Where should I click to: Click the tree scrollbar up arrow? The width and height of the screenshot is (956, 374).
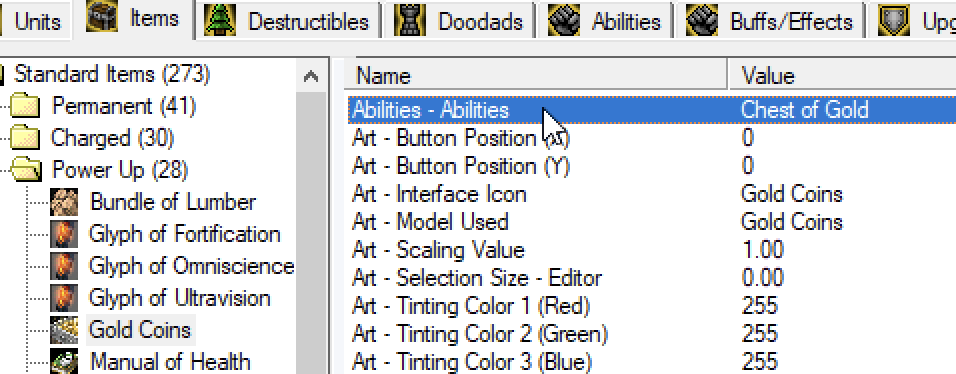click(x=311, y=76)
